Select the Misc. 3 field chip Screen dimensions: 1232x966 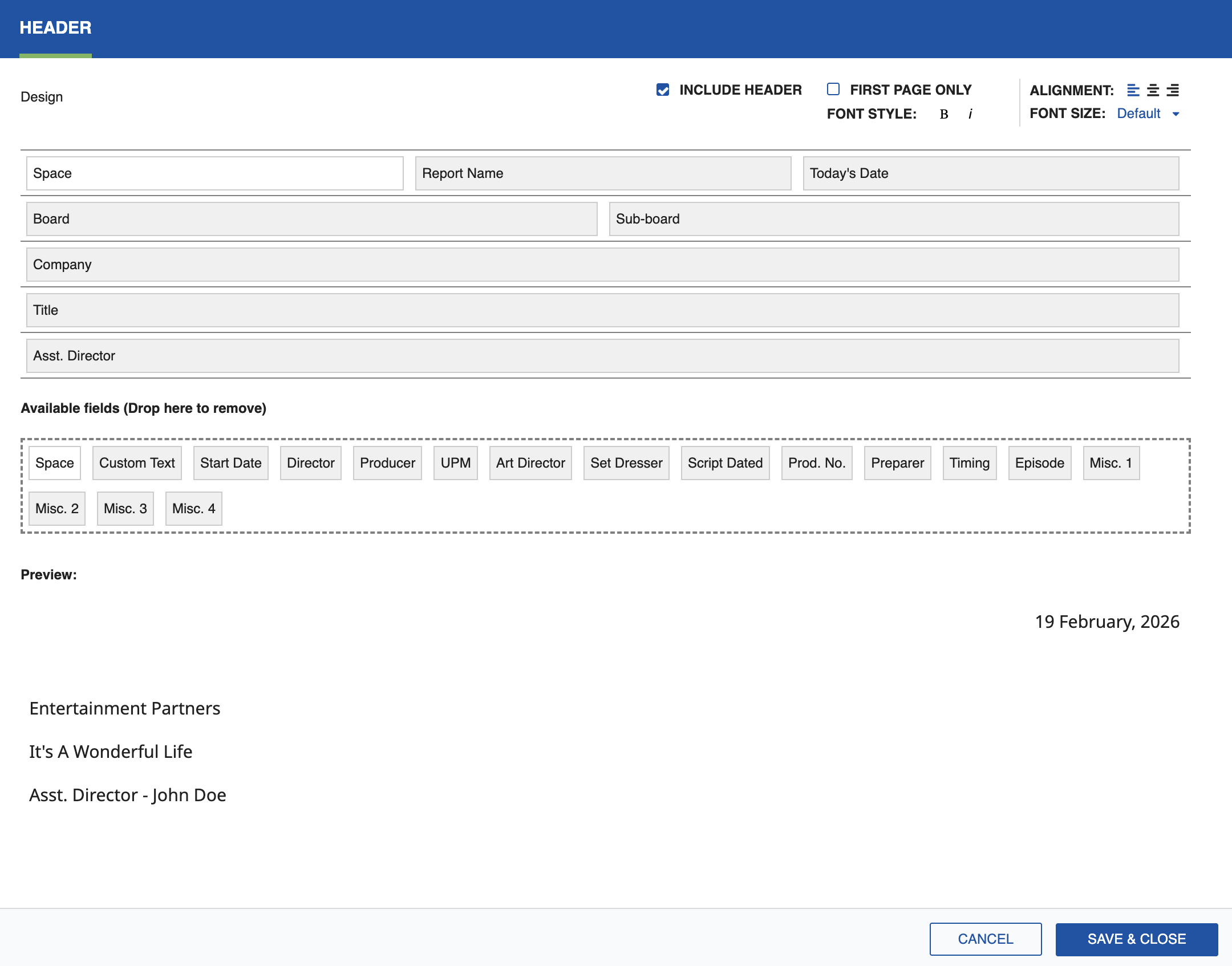click(125, 508)
